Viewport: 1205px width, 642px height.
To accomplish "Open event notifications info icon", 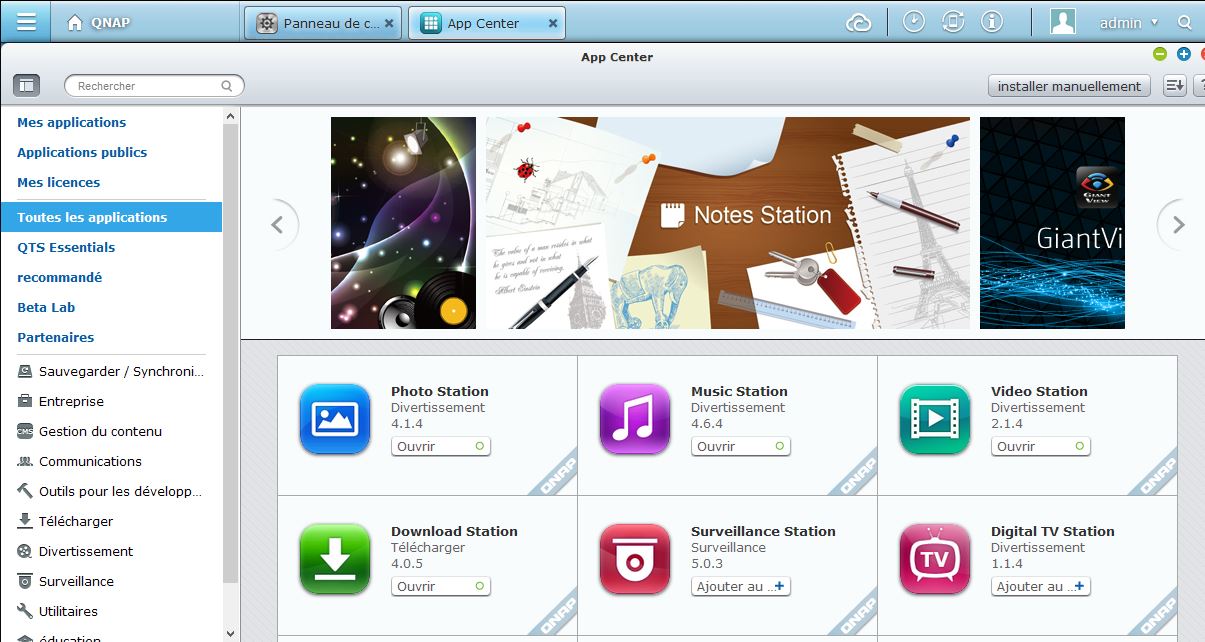I will point(991,22).
